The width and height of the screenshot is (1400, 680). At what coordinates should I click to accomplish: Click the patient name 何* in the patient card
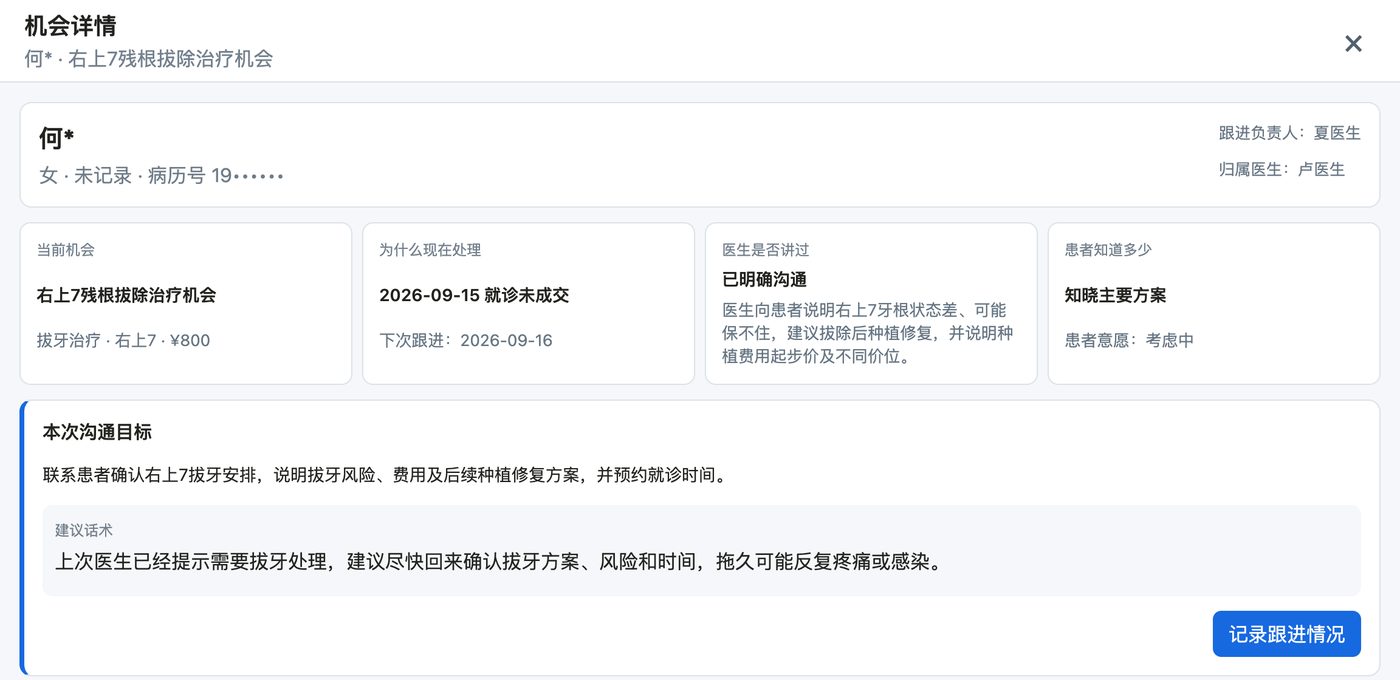click(x=57, y=138)
